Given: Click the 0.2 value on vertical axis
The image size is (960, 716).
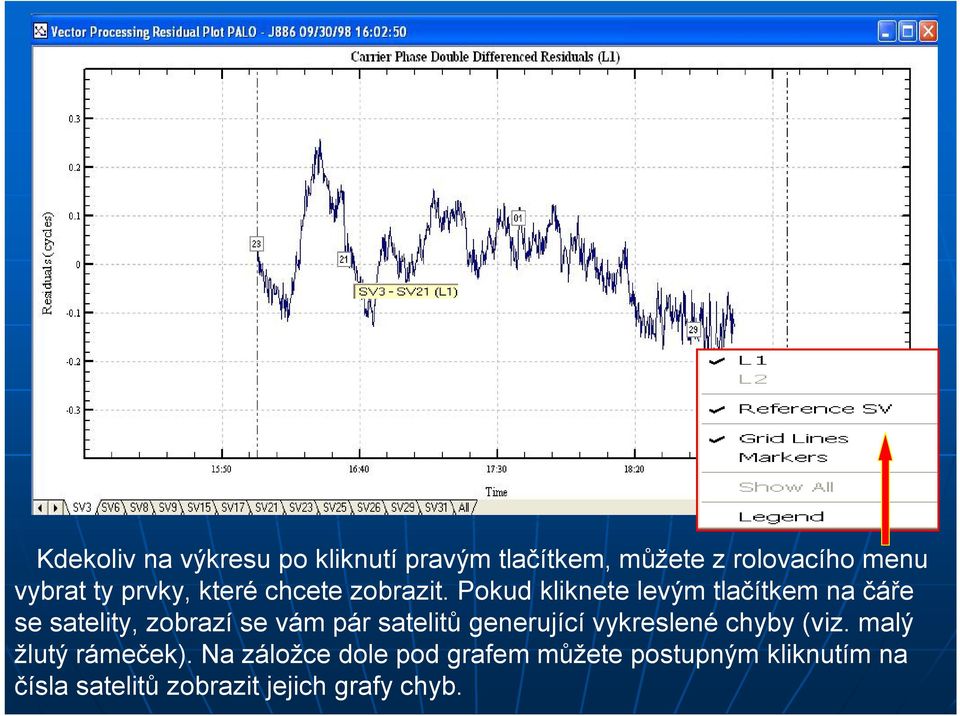Looking at the screenshot, I should tap(74, 167).
